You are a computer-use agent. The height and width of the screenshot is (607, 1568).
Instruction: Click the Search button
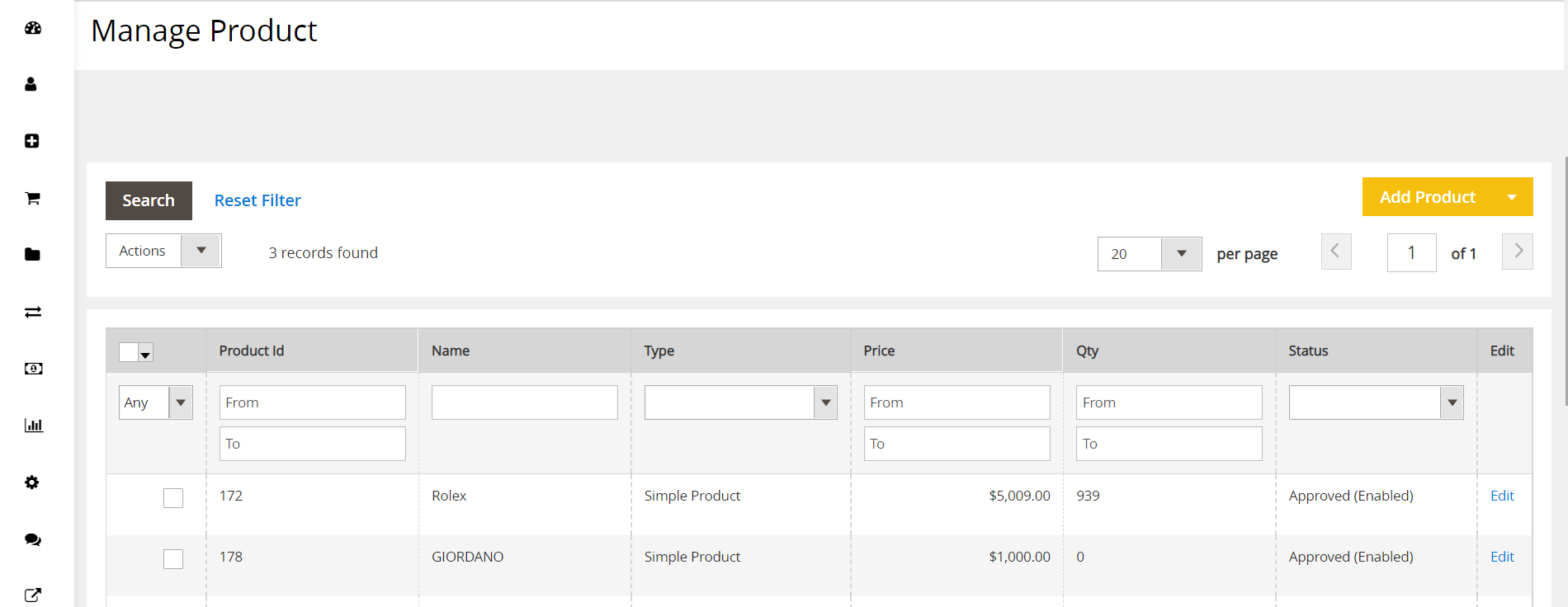point(149,200)
